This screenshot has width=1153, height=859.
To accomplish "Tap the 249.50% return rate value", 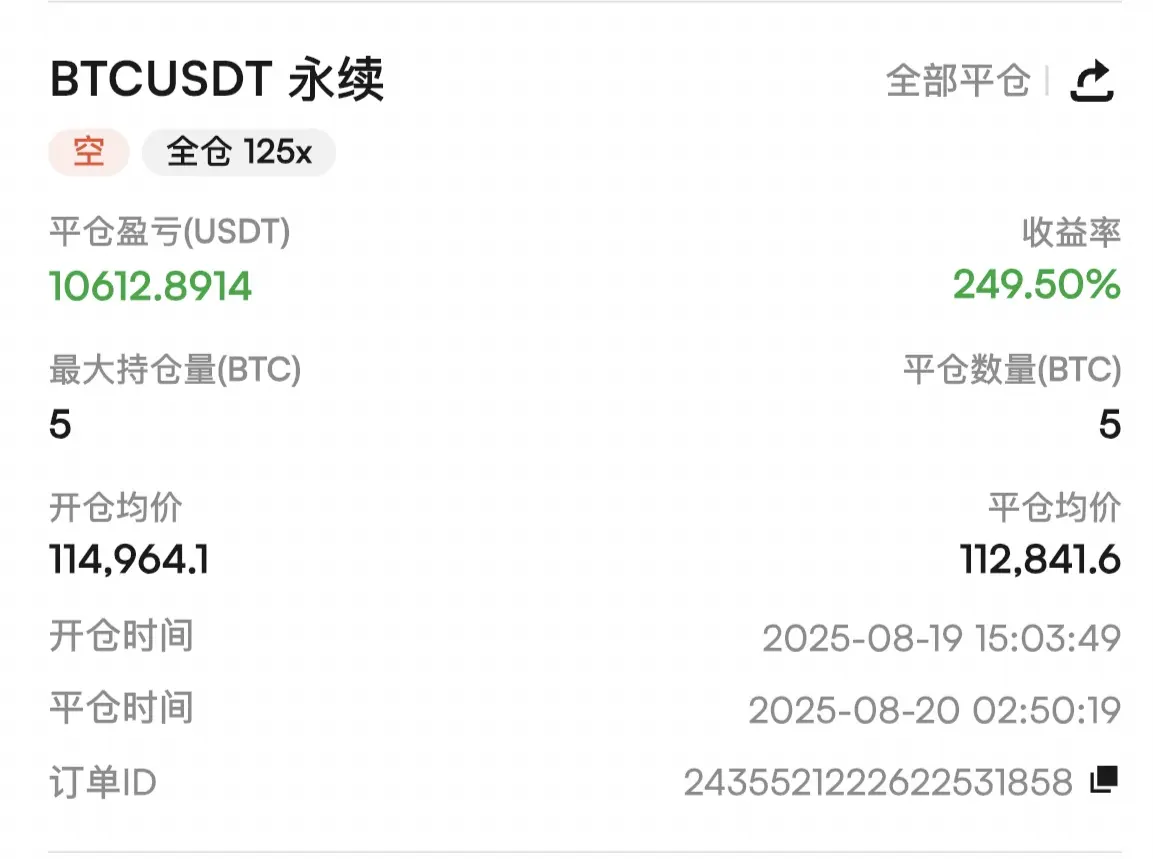I will click(1037, 285).
